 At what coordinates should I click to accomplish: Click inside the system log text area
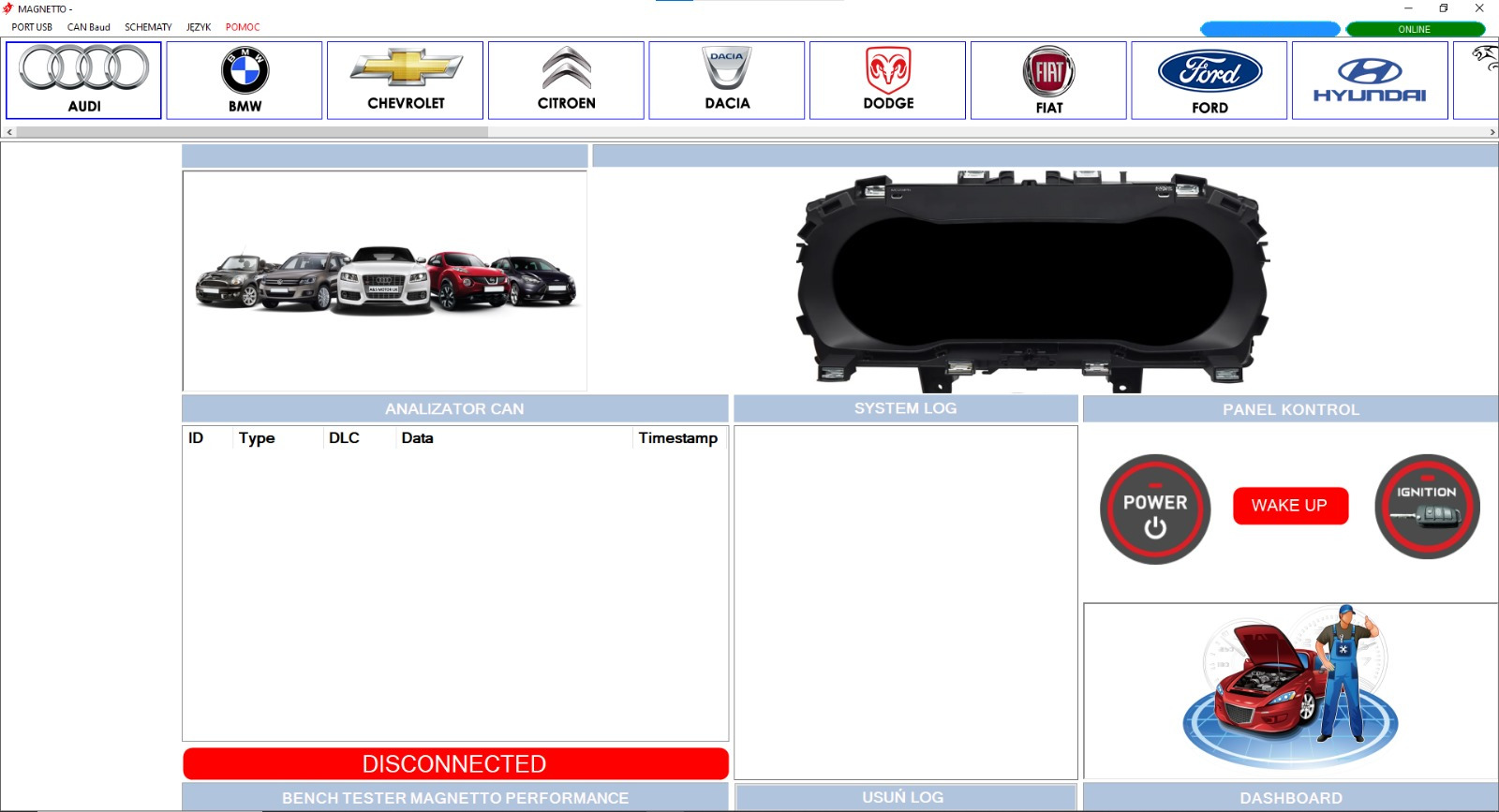pos(906,602)
